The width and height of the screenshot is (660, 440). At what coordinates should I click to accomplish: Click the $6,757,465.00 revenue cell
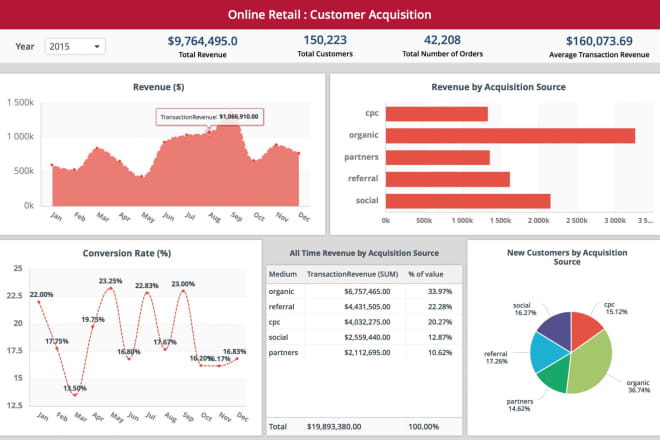tap(367, 291)
